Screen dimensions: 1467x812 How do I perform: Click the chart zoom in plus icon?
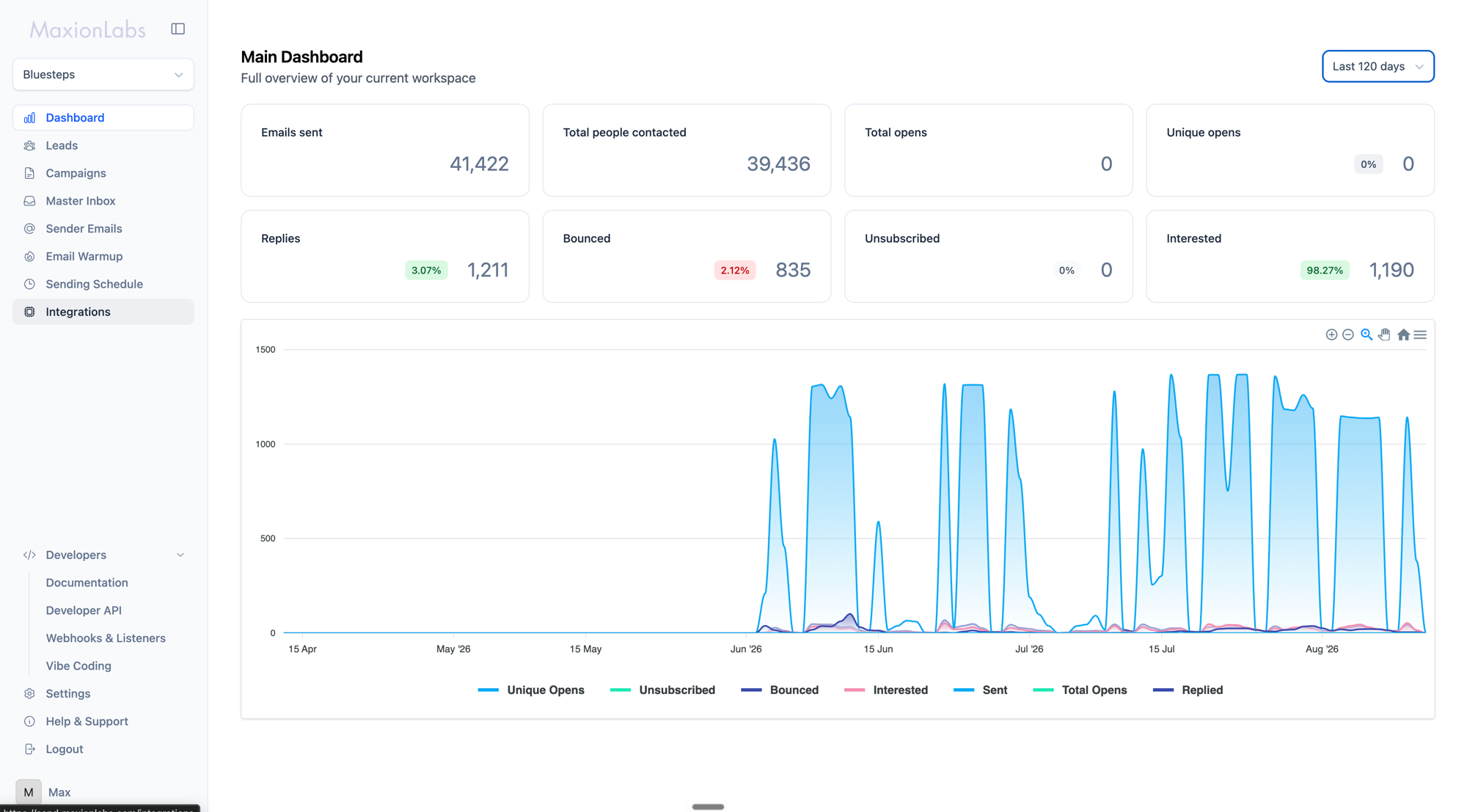point(1331,334)
